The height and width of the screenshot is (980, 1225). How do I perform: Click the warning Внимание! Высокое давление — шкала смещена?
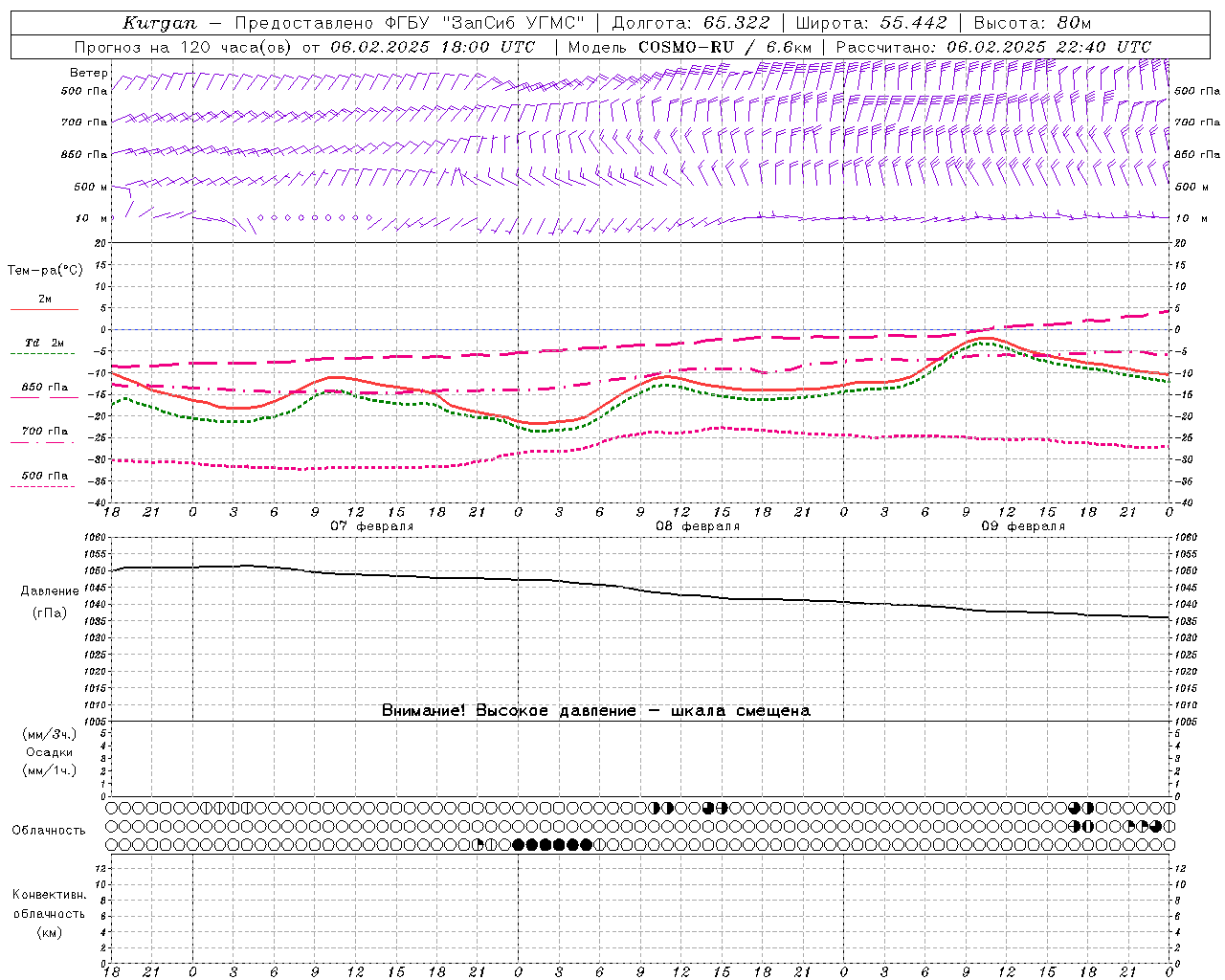(596, 710)
